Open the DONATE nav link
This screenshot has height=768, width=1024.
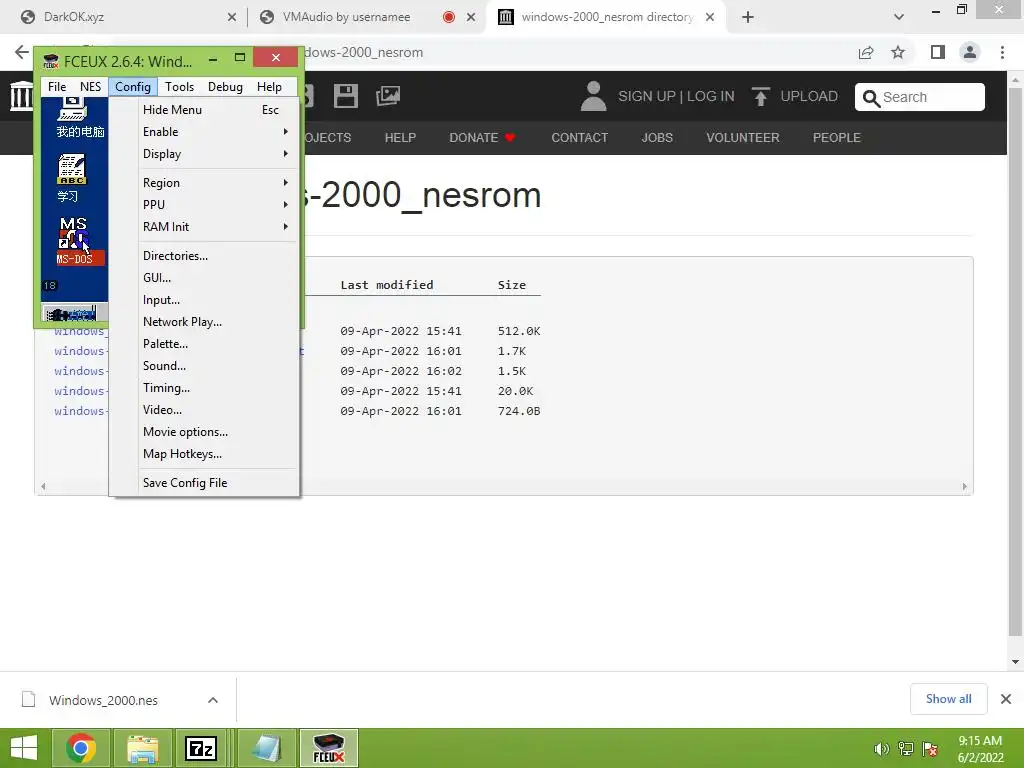pos(482,138)
